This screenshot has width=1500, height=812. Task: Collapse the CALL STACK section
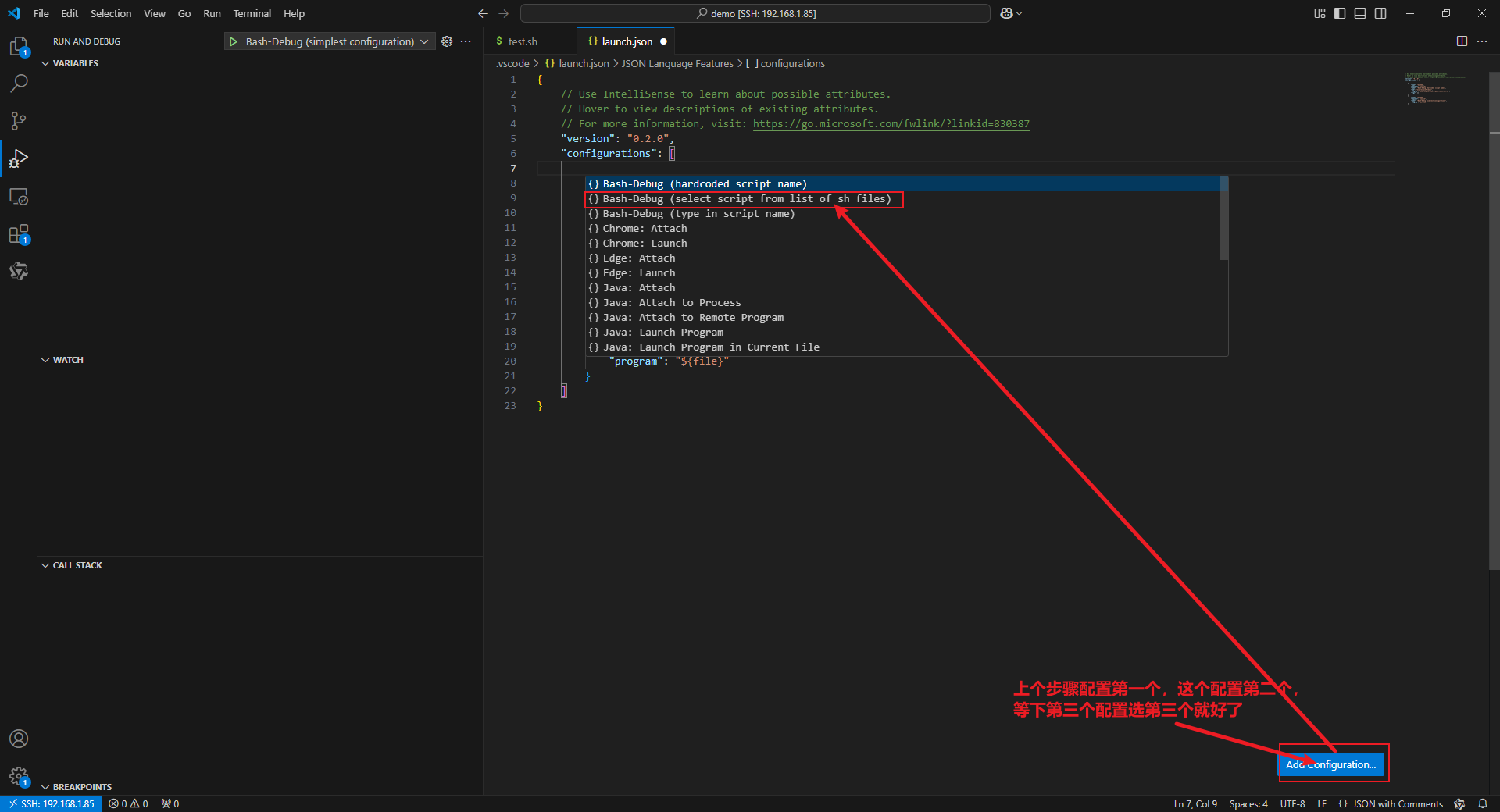tap(72, 565)
